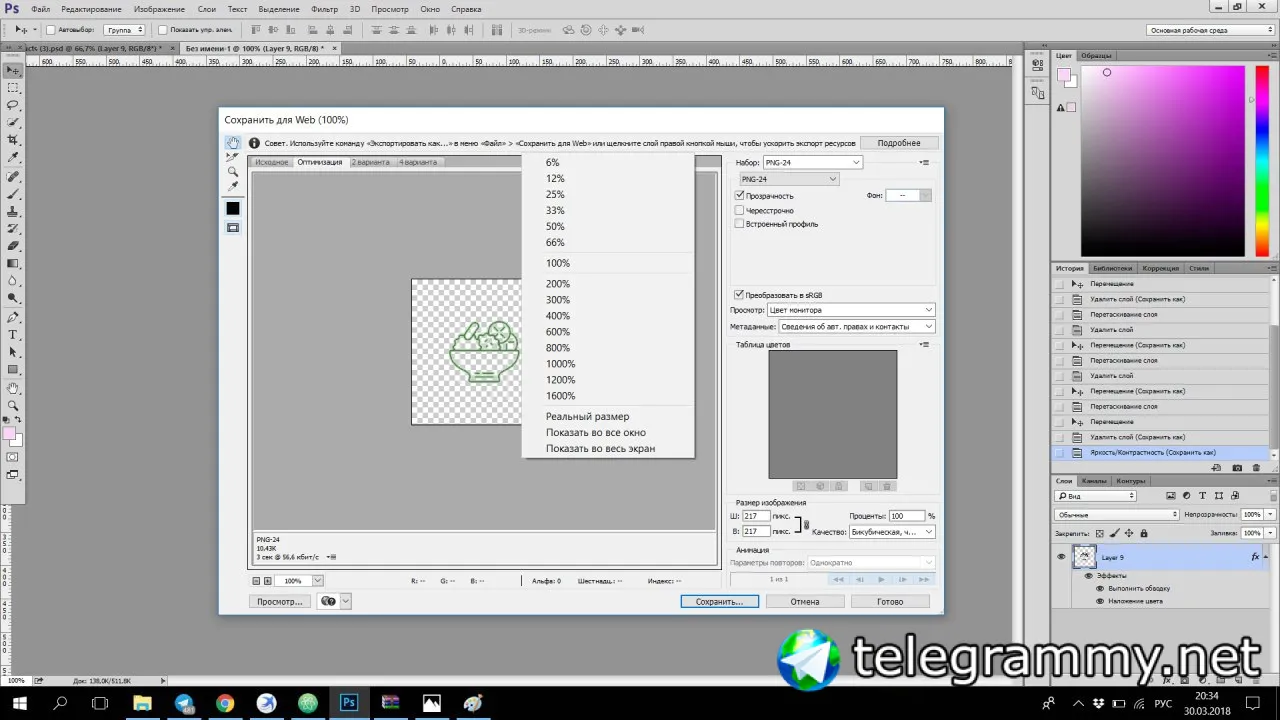The height and width of the screenshot is (720, 1280).
Task: Toggle Преобразовать в sRGB checkbox
Action: 740,295
